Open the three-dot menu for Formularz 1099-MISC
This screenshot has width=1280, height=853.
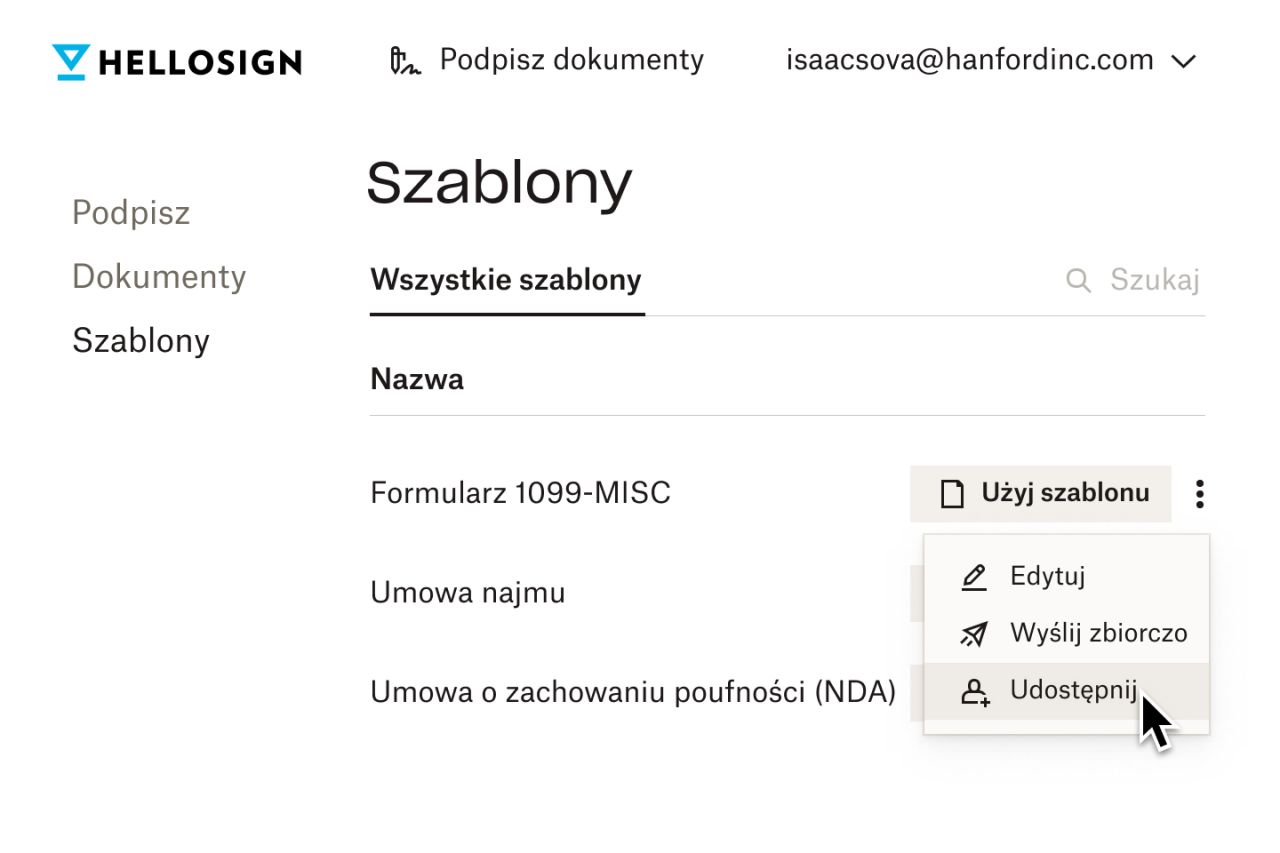1199,493
